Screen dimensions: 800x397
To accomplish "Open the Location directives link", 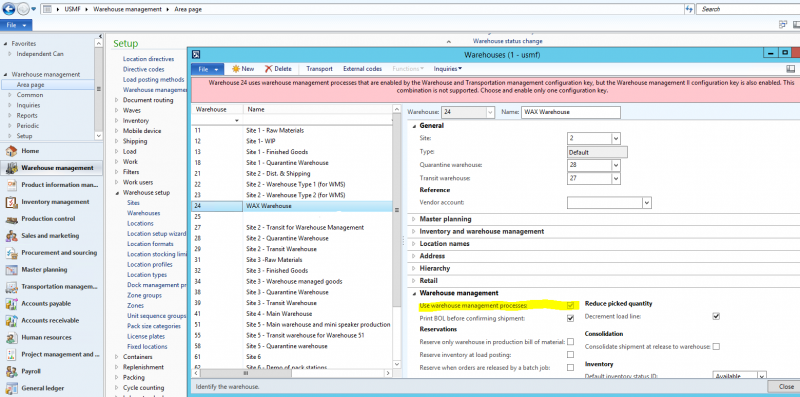I will (x=148, y=59).
